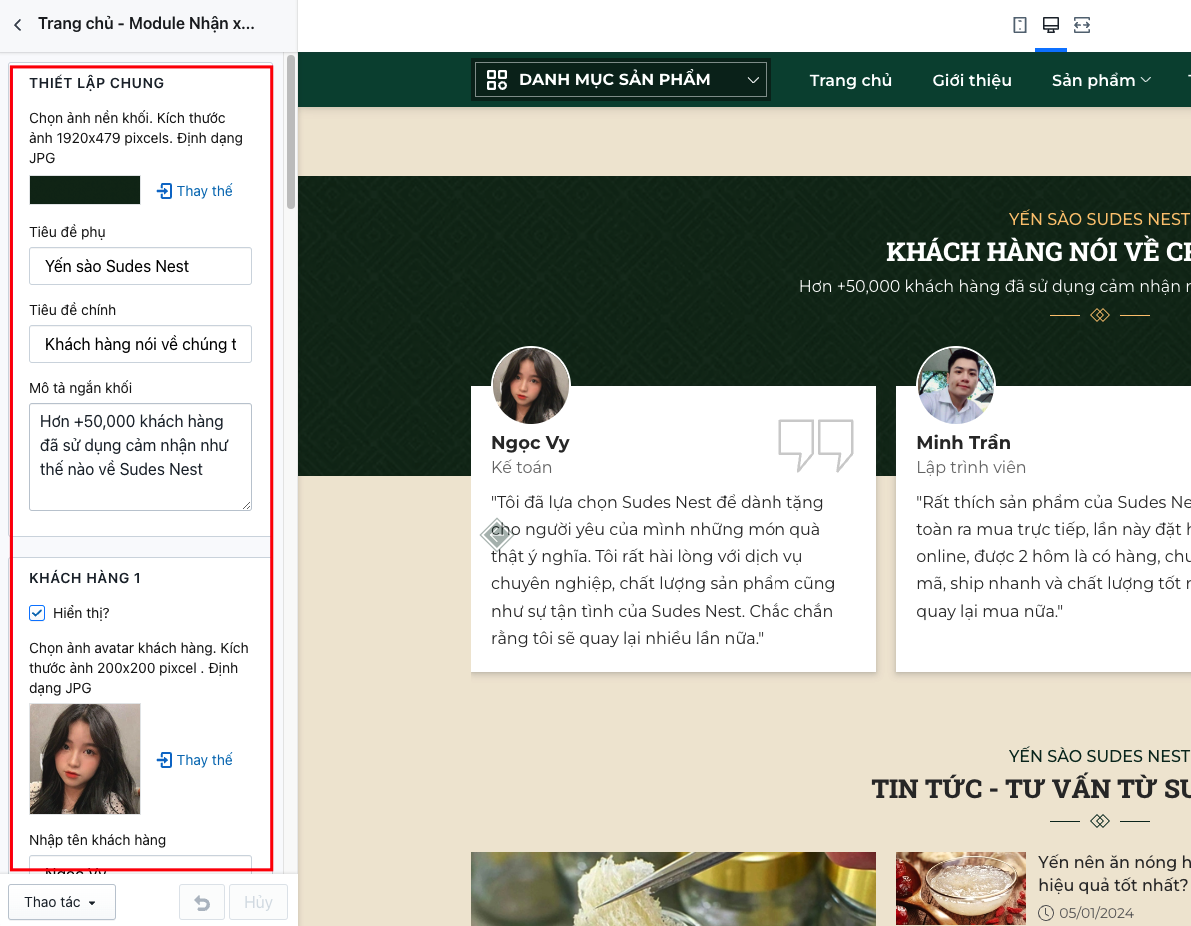Image resolution: width=1191 pixels, height=926 pixels.
Task: Click Minh Trần's round avatar photo
Action: pyautogui.click(x=956, y=386)
